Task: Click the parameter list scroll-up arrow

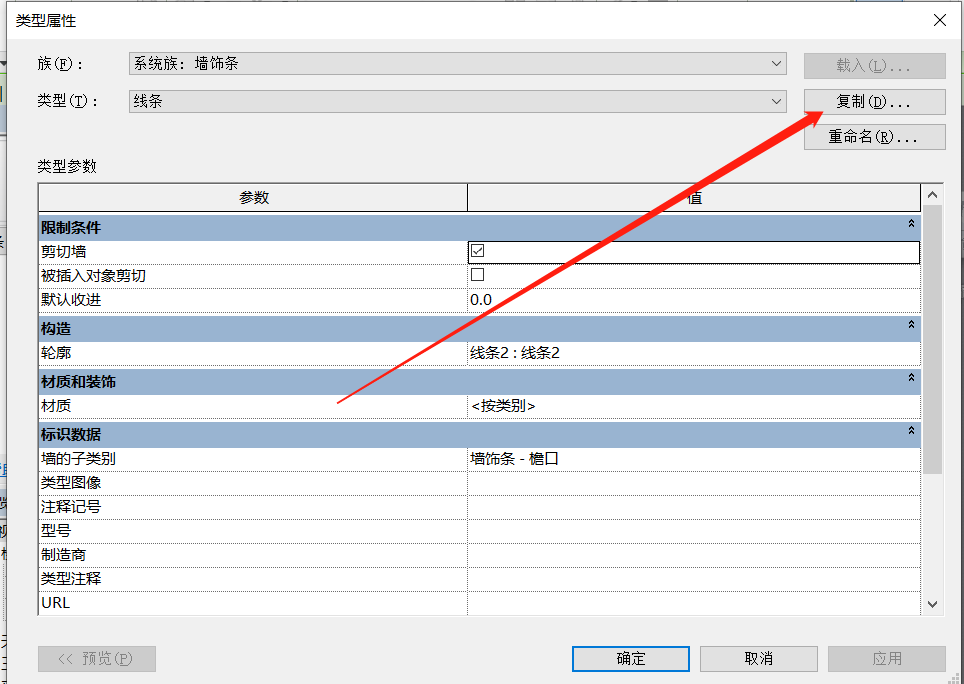Action: coord(932,196)
